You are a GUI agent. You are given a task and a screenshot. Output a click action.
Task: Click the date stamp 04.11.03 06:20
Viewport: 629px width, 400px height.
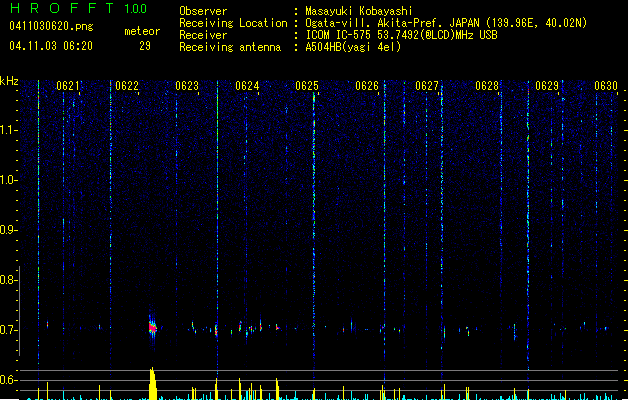point(51,46)
